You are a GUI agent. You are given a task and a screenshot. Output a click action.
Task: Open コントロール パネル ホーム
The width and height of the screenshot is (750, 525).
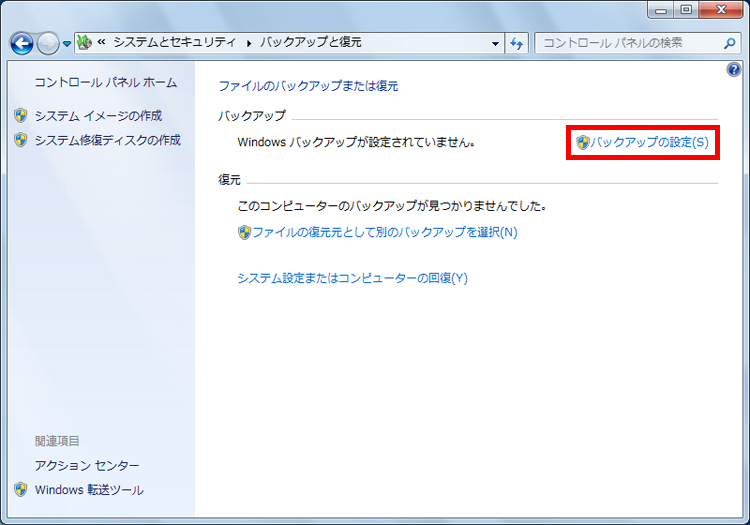tap(106, 82)
